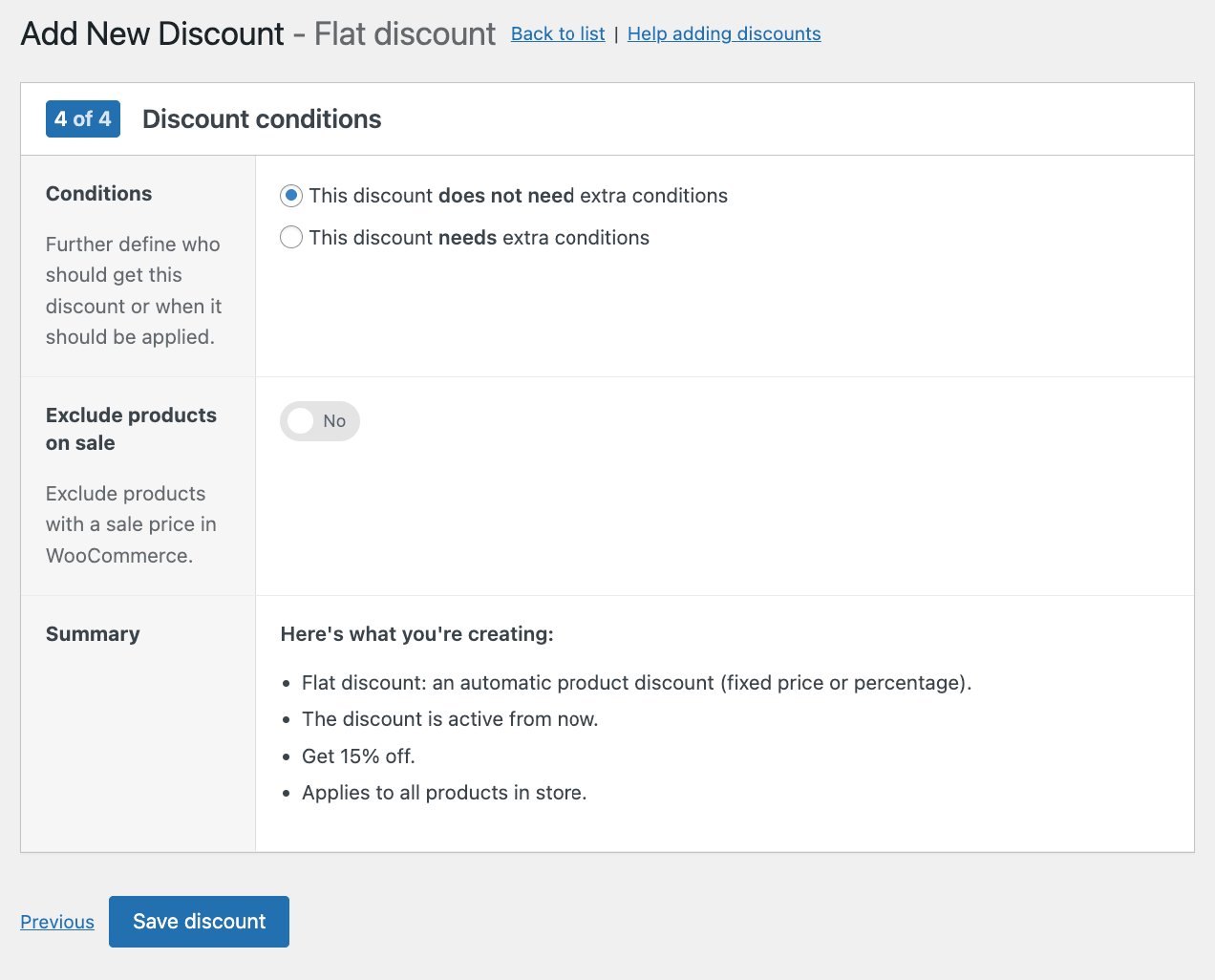Click the "Applies to all products in store" bullet

point(444,792)
